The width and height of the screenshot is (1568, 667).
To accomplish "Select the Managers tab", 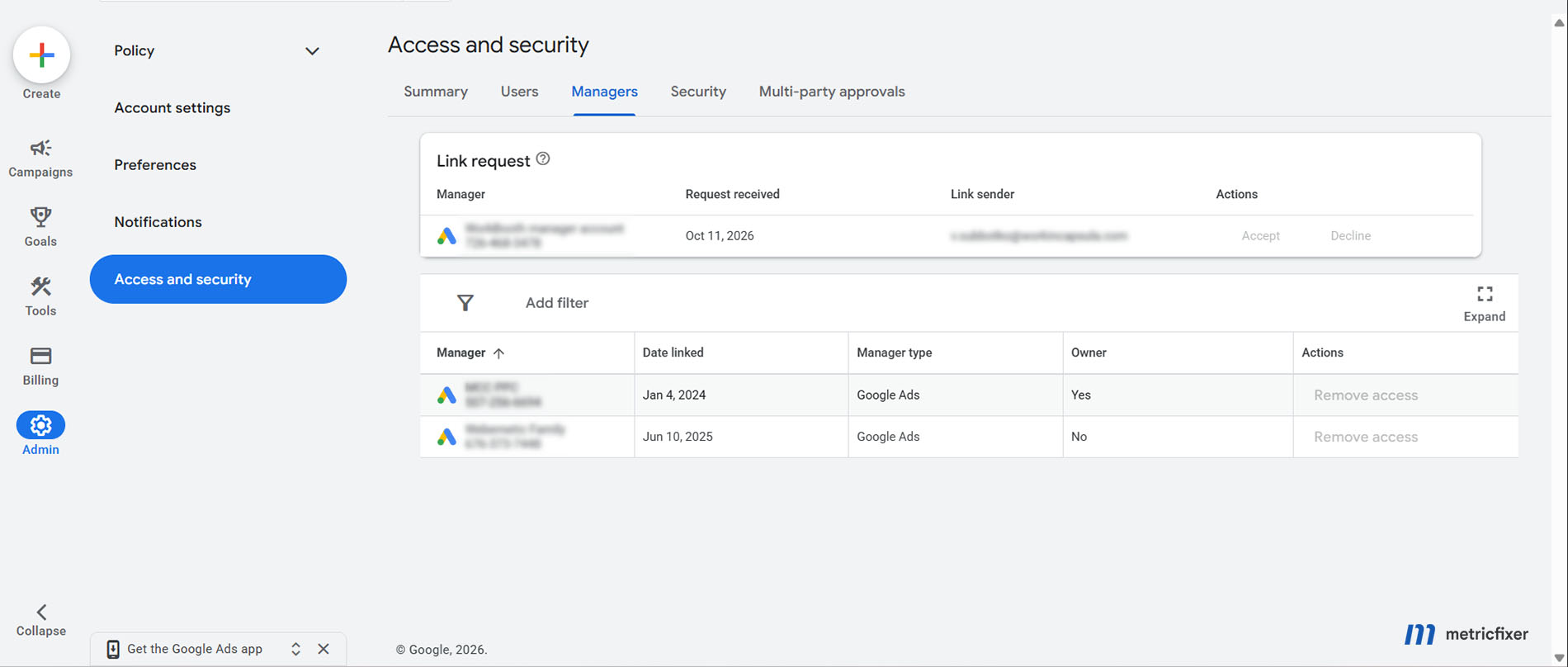I will (604, 92).
